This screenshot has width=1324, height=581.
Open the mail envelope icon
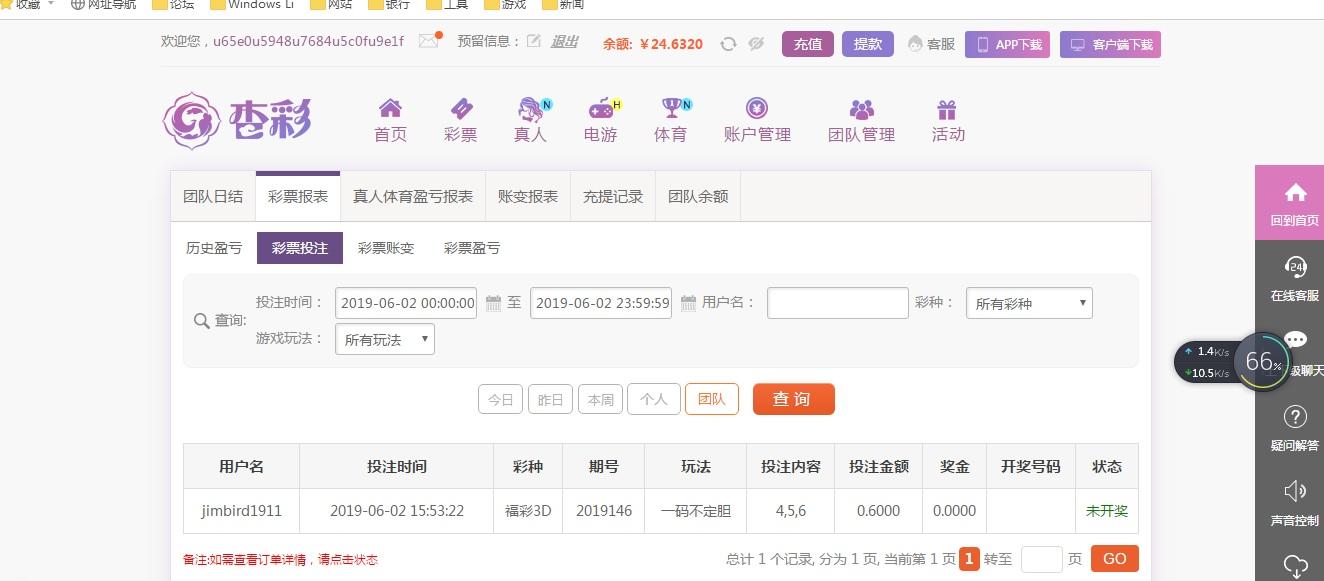click(429, 42)
